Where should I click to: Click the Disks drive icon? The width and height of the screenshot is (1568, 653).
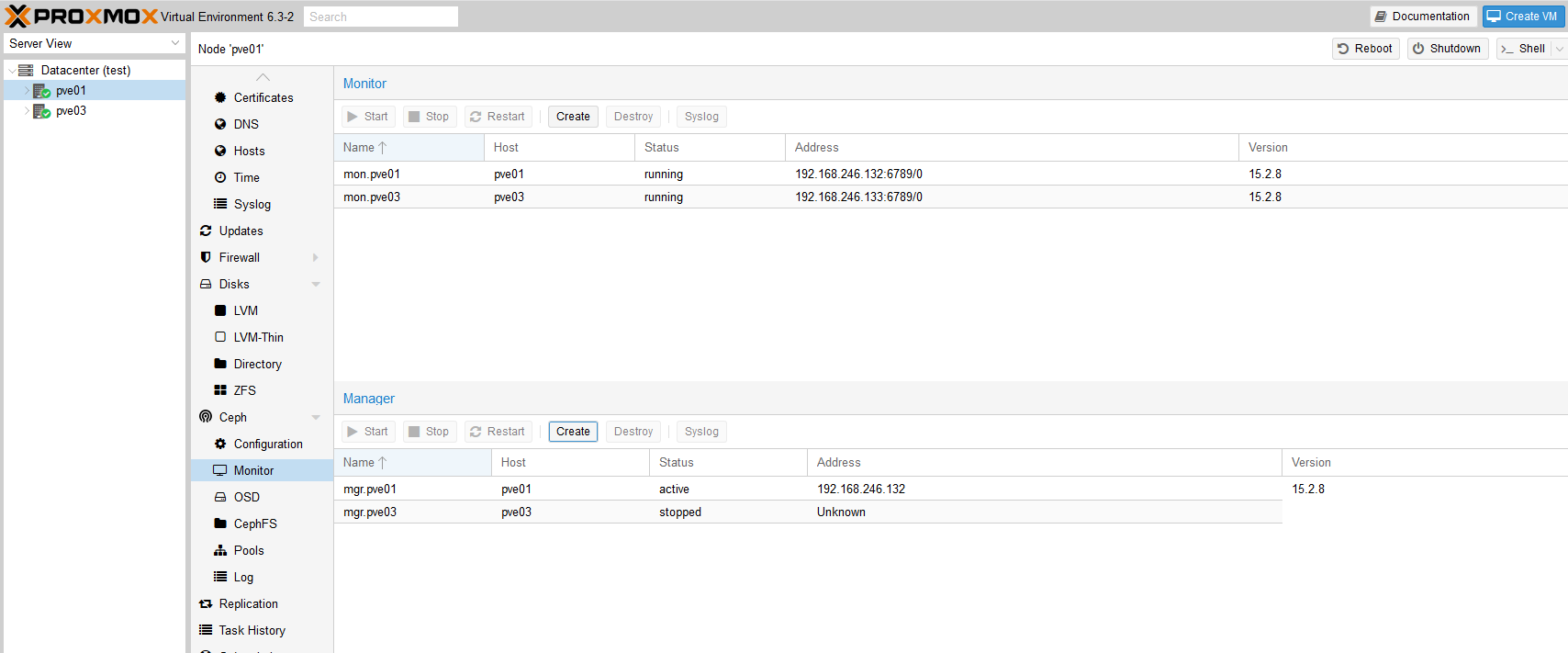point(206,284)
